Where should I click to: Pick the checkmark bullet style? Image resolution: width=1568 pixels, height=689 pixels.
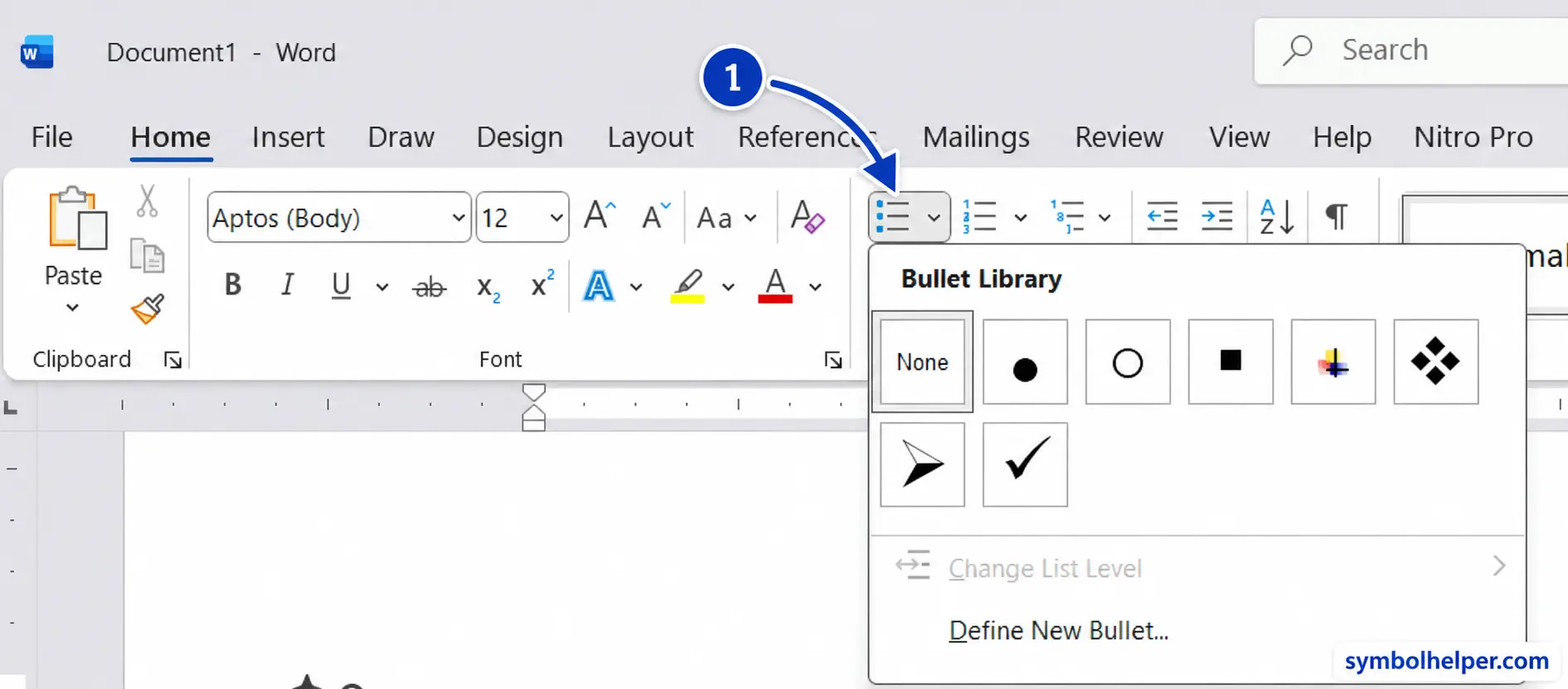coord(1025,464)
